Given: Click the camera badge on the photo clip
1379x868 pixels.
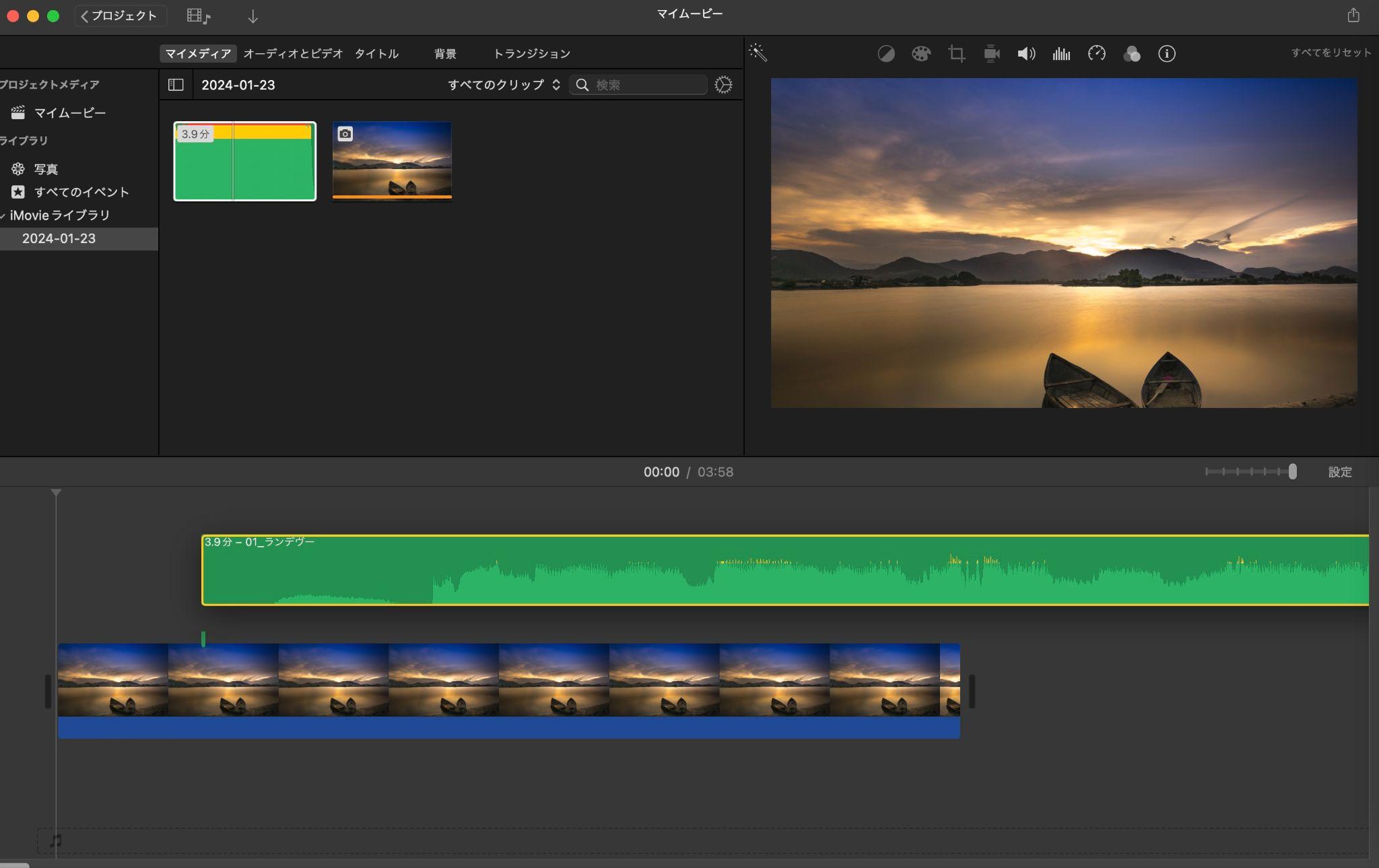Looking at the screenshot, I should click(x=345, y=134).
